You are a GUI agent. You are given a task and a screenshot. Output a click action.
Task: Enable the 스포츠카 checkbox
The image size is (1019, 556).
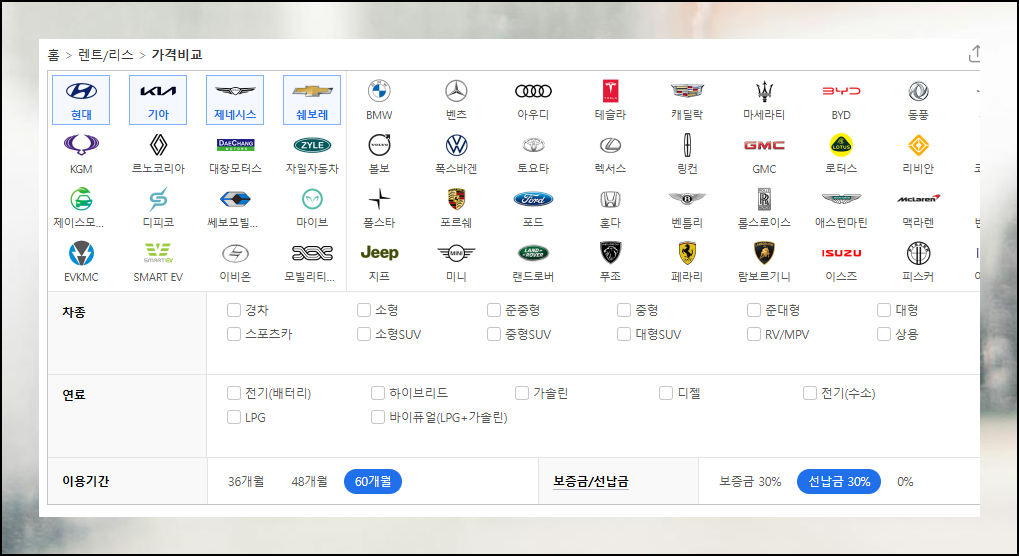pos(234,334)
